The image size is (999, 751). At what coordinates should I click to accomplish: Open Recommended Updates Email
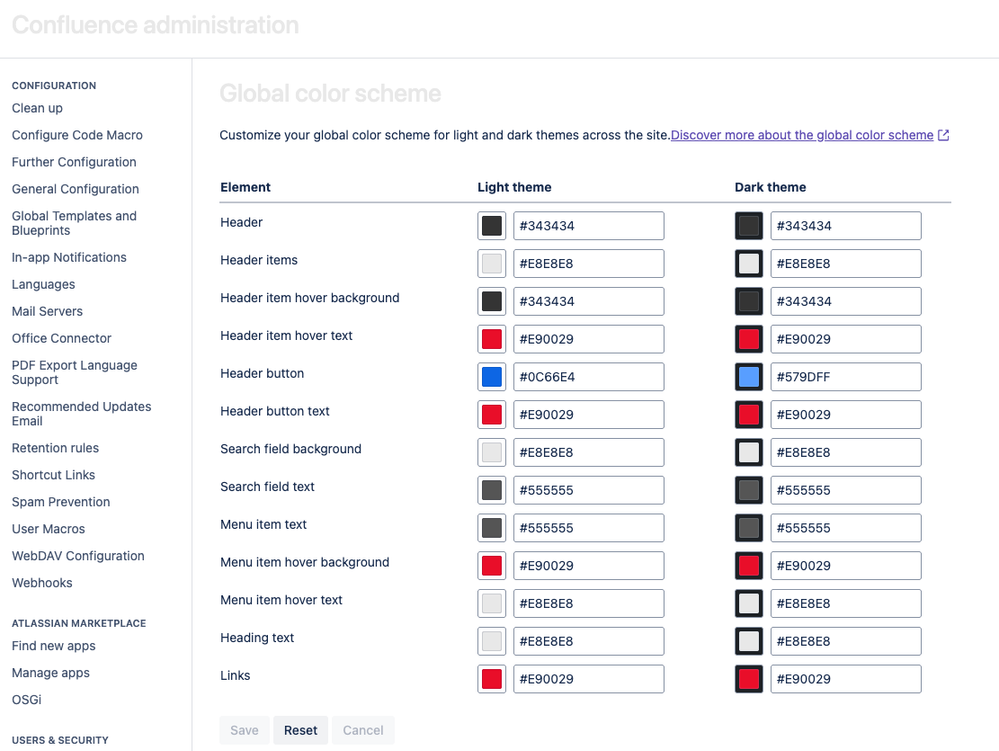tap(82, 413)
